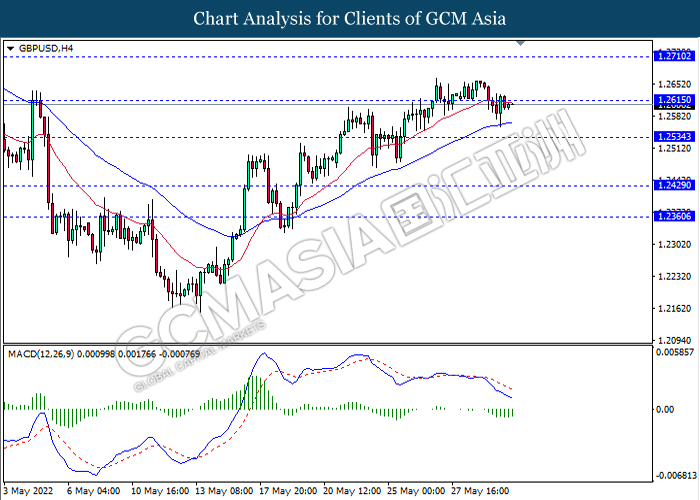Select the 1.26150 price level label
The width and height of the screenshot is (700, 500).
[x=674, y=100]
